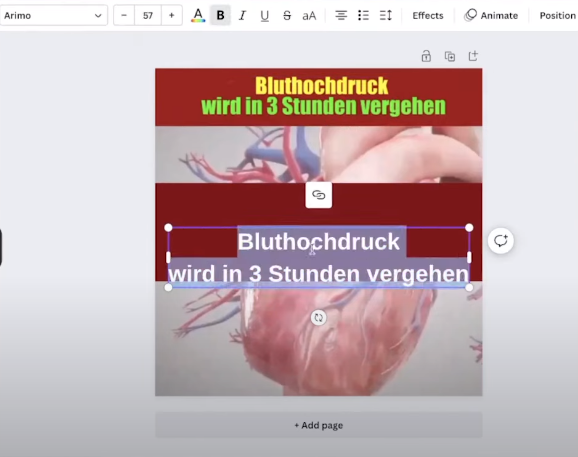Apply strikethrough to text
The width and height of the screenshot is (578, 457).
tap(287, 15)
